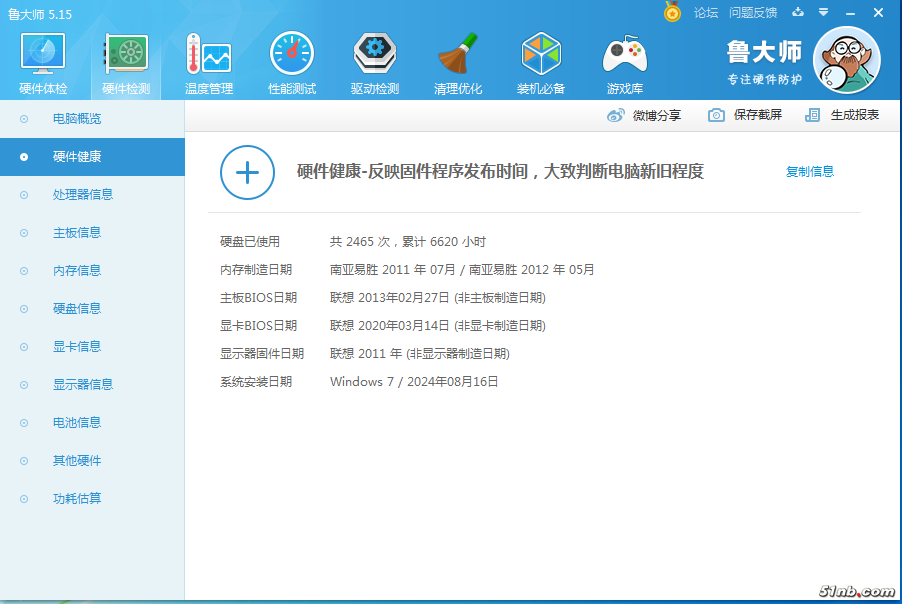Click the camera icon for 保存截屏
The height and width of the screenshot is (604, 902).
[x=716, y=115]
